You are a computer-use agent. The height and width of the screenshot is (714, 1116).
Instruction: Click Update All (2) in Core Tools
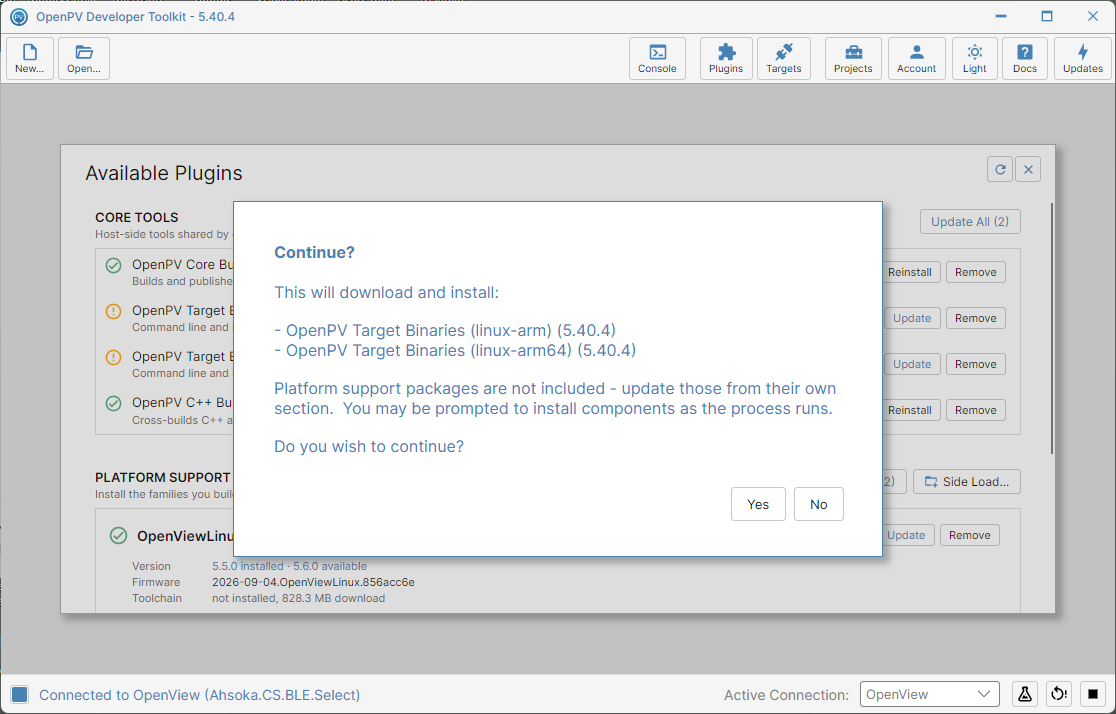tap(970, 221)
